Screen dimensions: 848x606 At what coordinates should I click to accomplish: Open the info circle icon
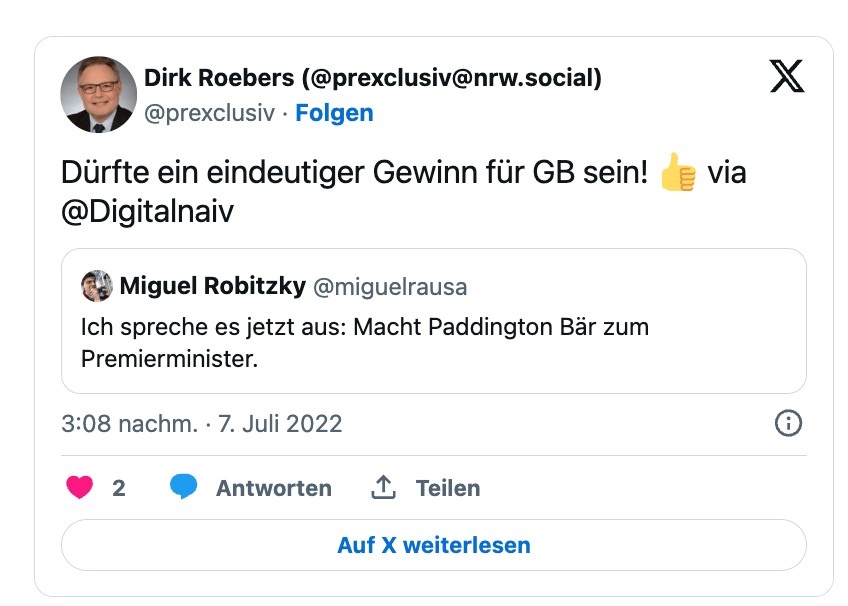(x=789, y=423)
